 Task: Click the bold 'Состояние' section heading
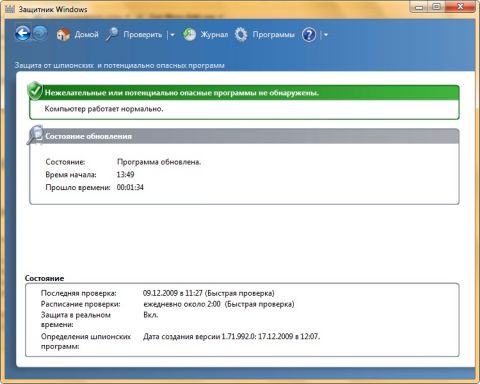coord(44,278)
